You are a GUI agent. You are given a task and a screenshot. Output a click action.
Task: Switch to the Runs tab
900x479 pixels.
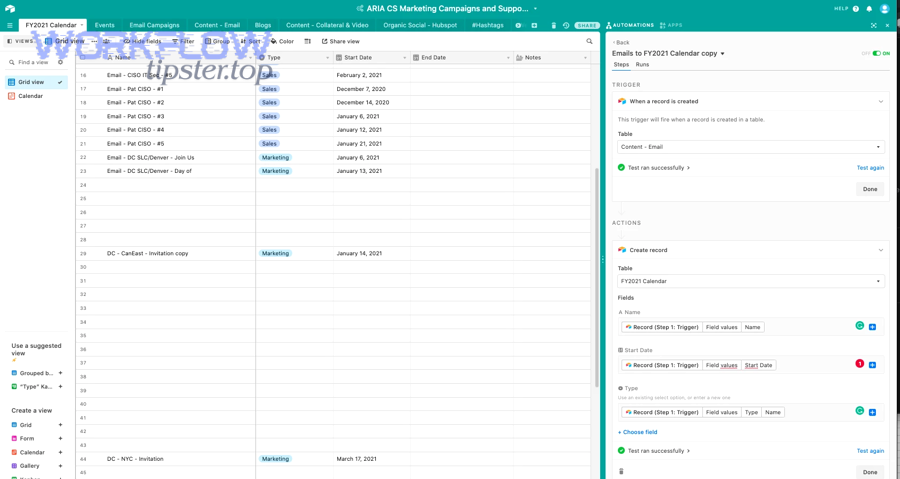point(642,65)
